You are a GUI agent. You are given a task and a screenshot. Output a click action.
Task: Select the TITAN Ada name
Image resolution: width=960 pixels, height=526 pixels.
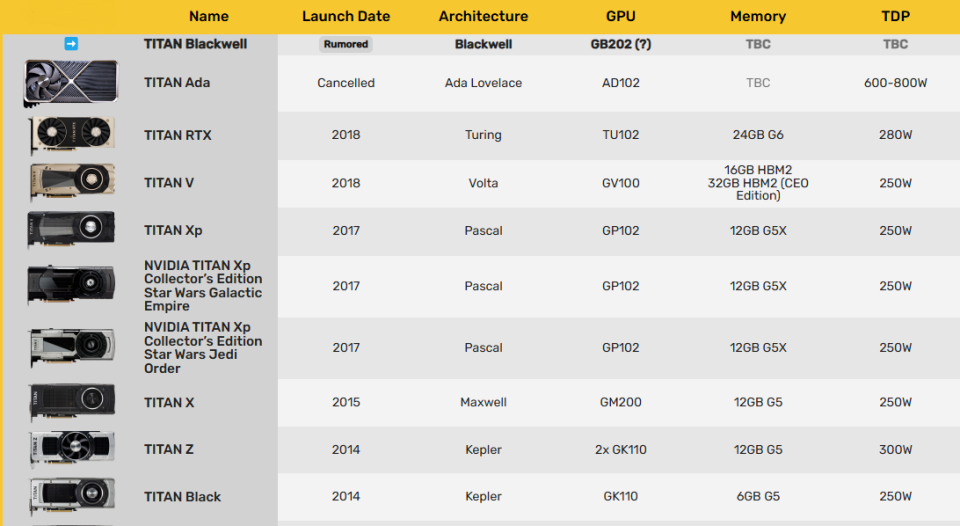(x=177, y=83)
